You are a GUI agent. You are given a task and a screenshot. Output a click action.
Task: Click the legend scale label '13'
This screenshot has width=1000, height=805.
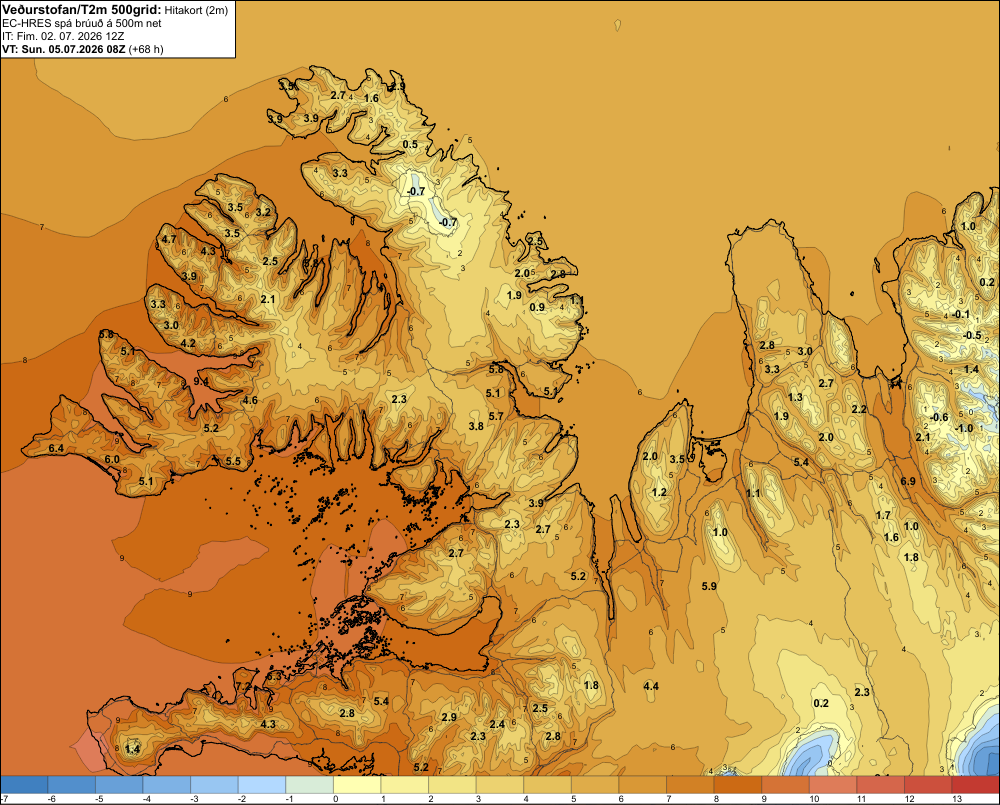point(957,799)
